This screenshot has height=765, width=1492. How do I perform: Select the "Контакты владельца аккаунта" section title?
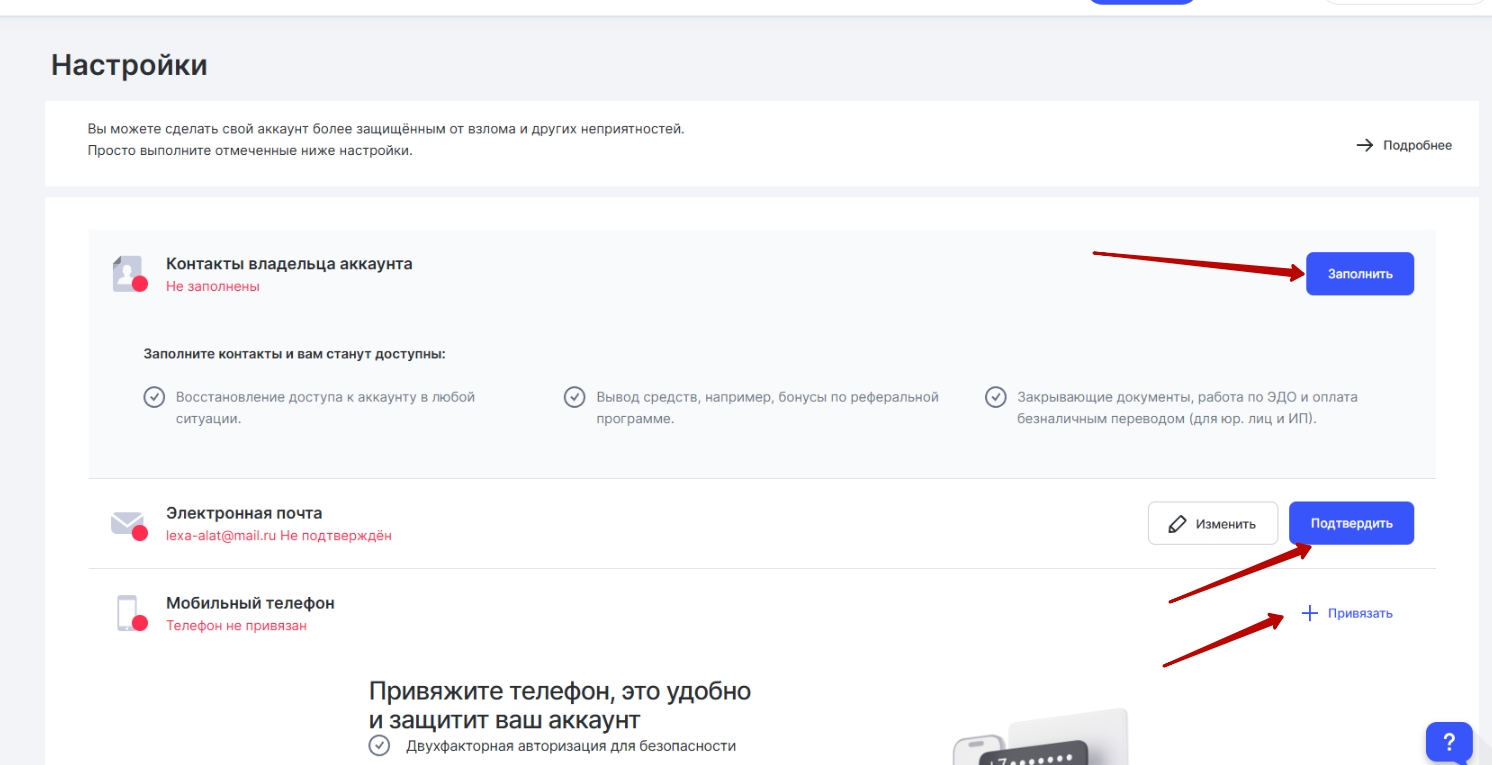(289, 264)
